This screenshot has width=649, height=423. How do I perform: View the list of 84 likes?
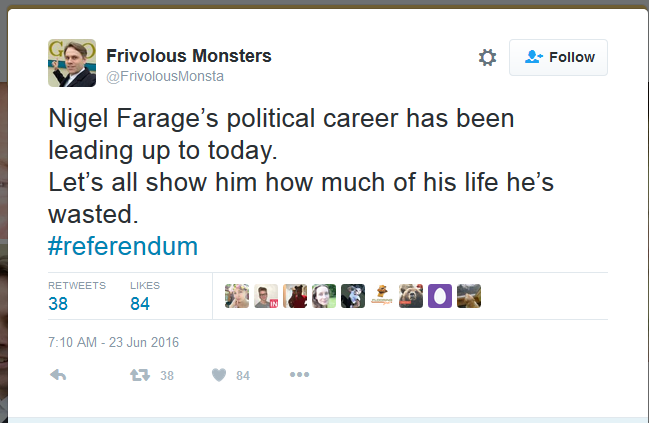pos(145,296)
